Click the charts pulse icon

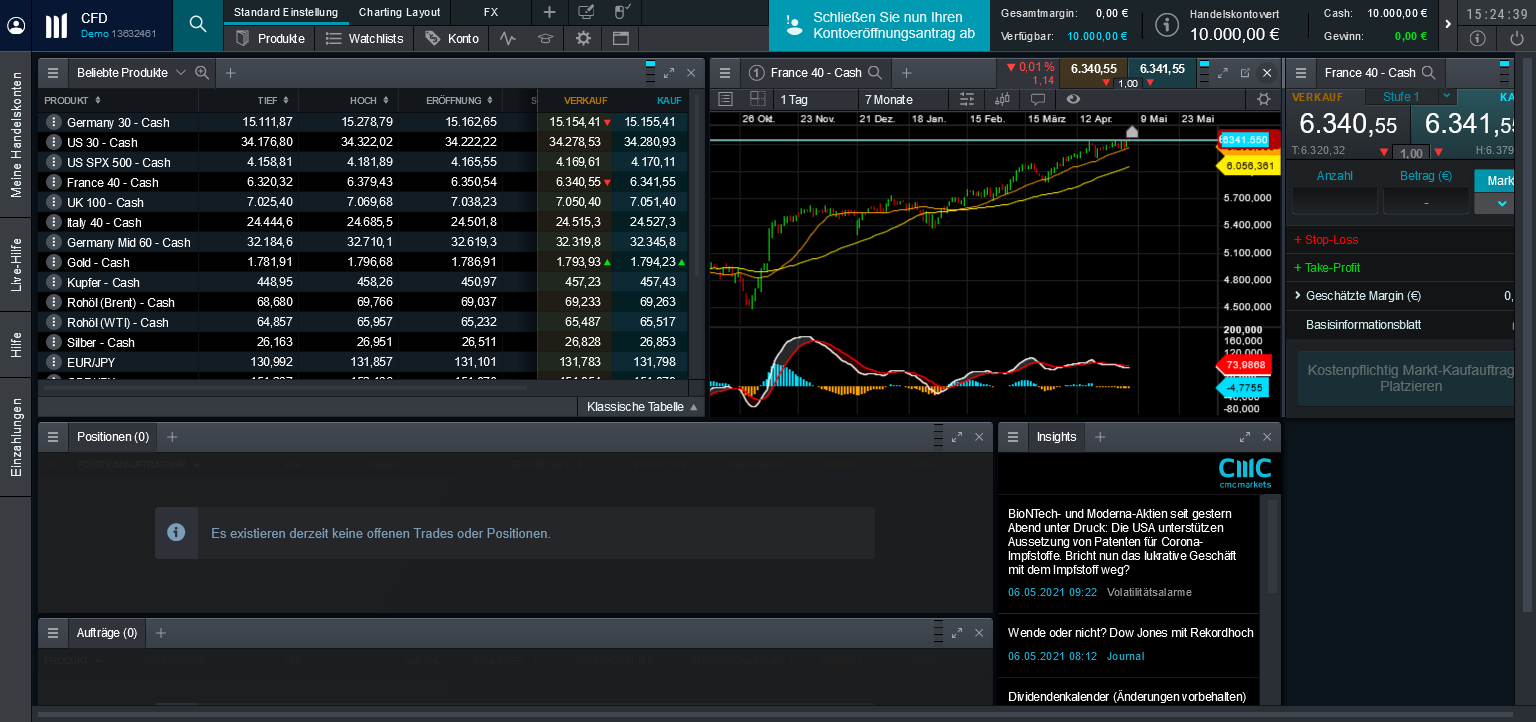coord(508,38)
